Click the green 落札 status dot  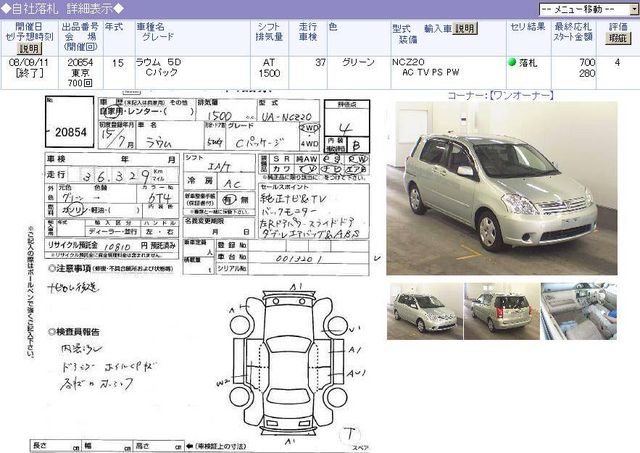(512, 62)
